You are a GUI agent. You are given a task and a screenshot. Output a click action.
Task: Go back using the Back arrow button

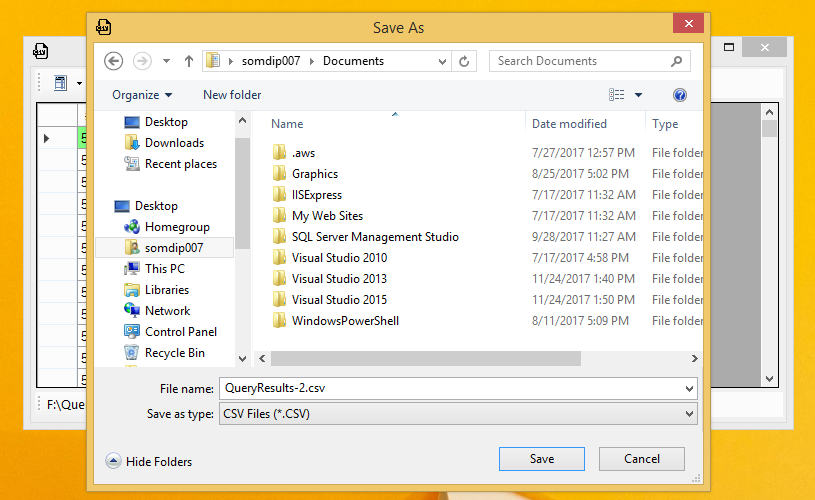113,61
